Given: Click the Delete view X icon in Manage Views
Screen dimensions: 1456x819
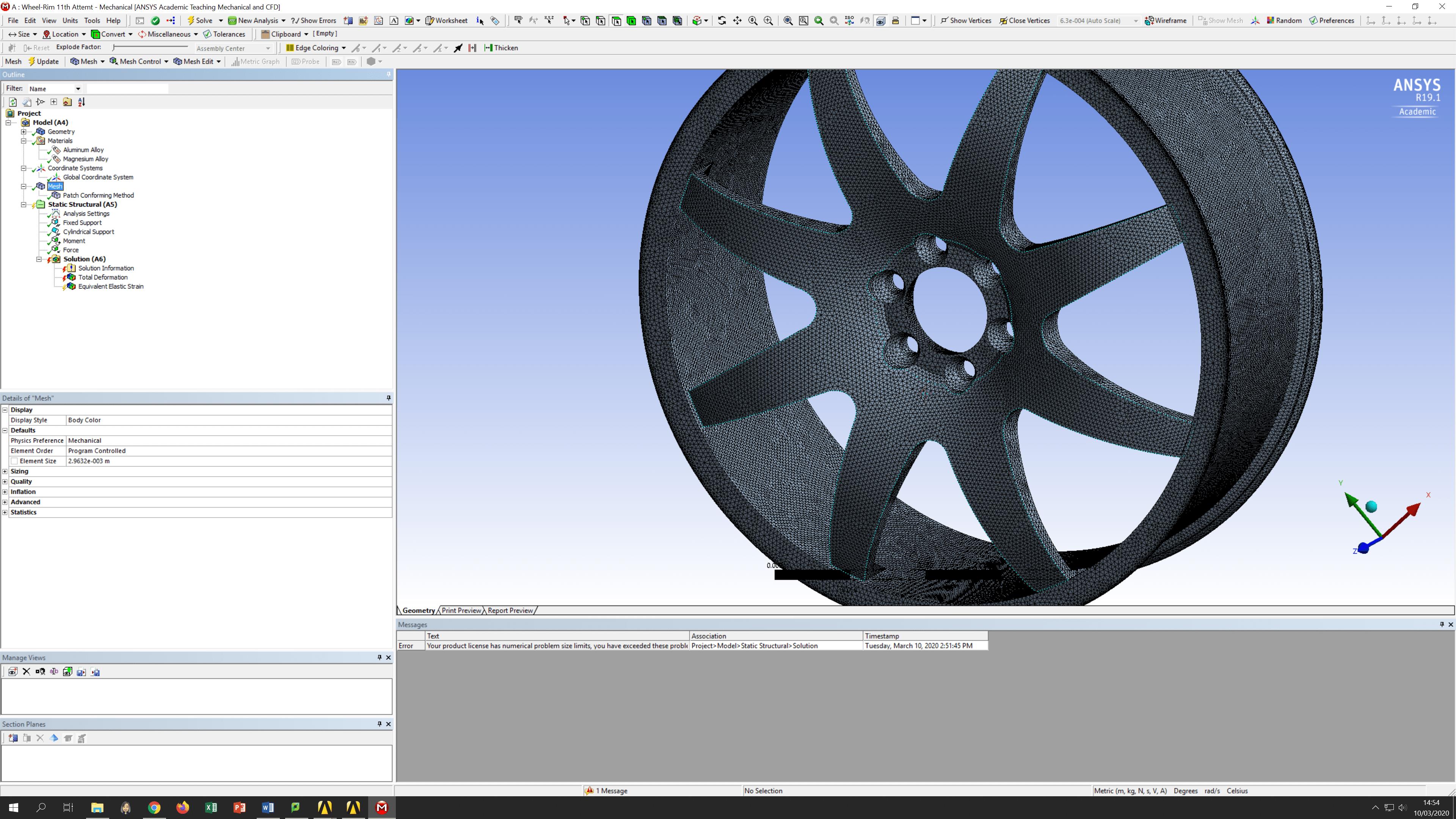Looking at the screenshot, I should click(26, 672).
